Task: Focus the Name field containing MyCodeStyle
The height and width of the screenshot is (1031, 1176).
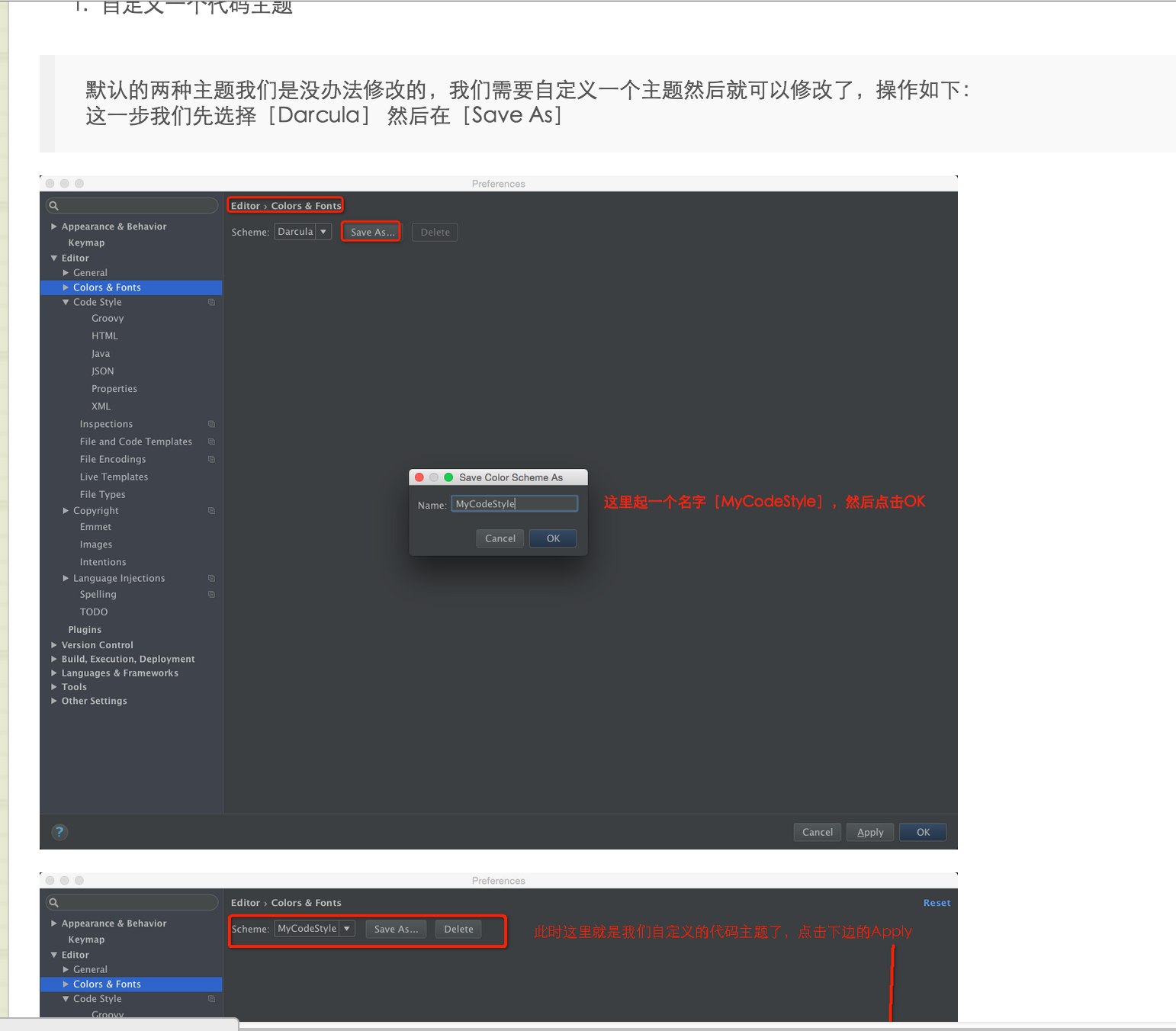Action: point(515,504)
